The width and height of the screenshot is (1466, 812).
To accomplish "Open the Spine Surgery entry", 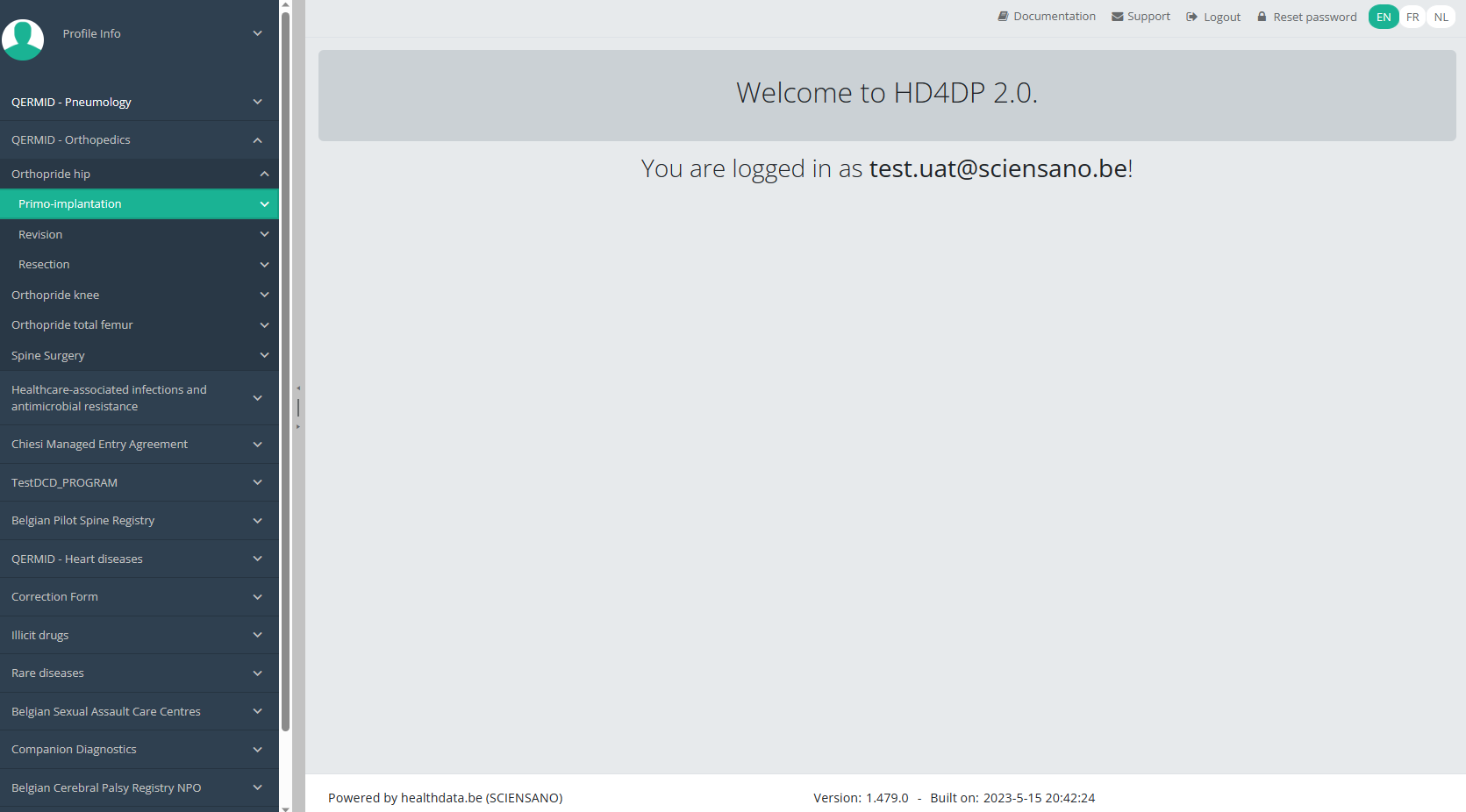I will click(48, 355).
